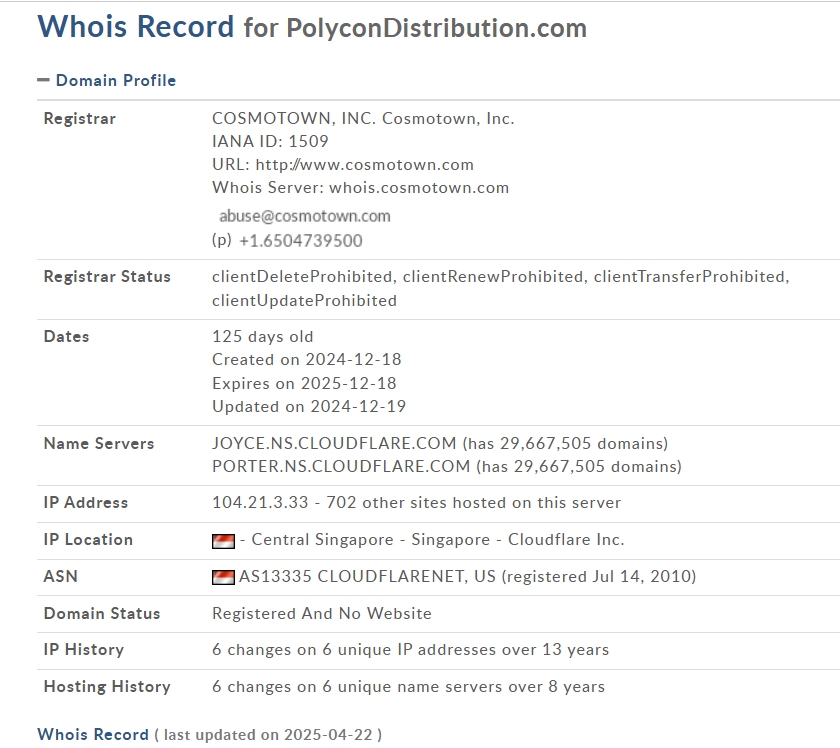Click the 'IP Address' row label
Image resolution: width=840 pixels, height=748 pixels.
pos(86,503)
